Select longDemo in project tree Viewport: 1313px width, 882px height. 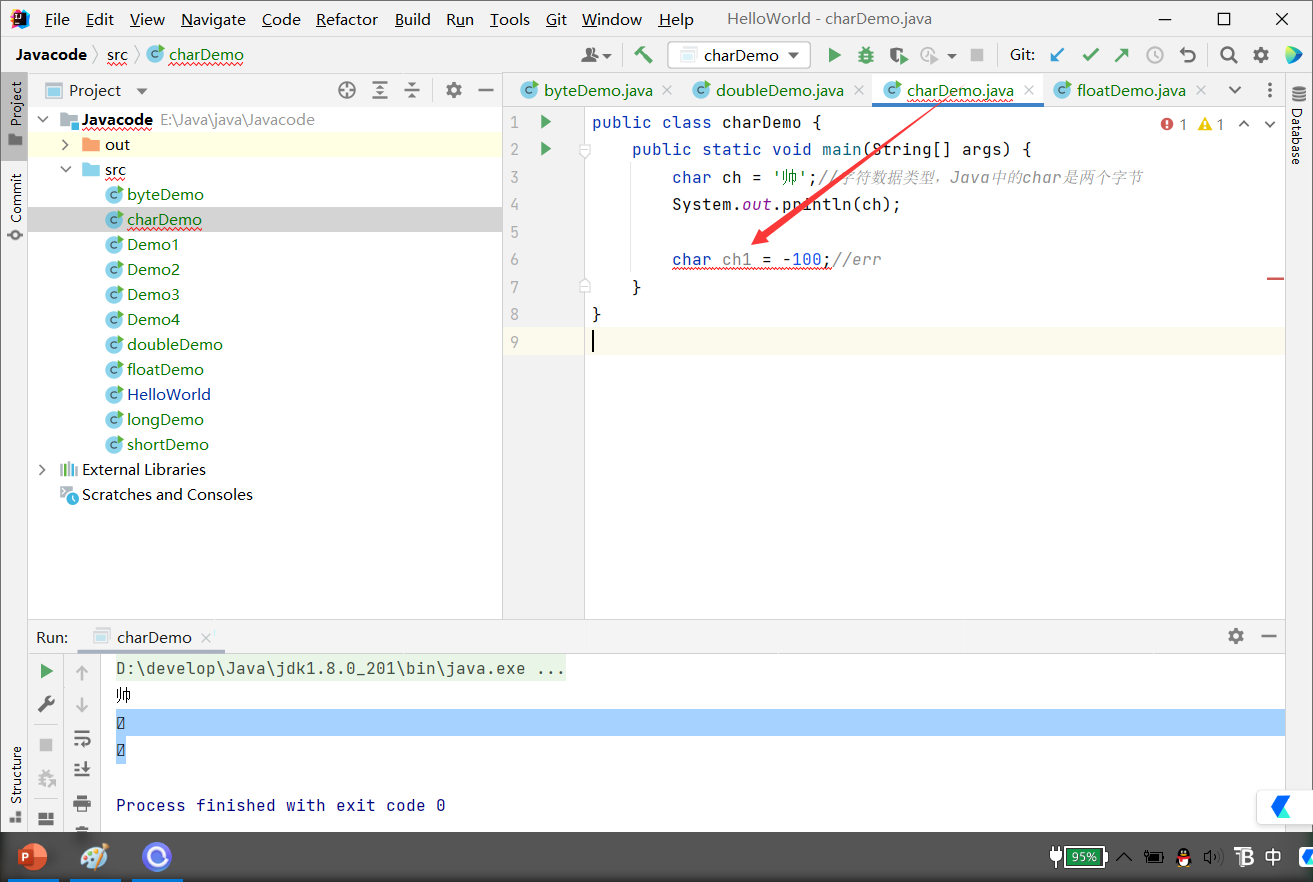165,419
